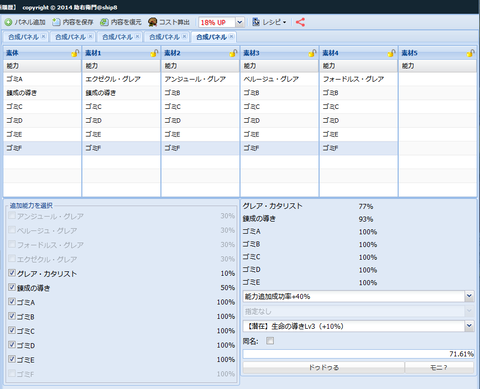Close the first 合成パネル tab
480x389 pixels.
(x=43, y=36)
